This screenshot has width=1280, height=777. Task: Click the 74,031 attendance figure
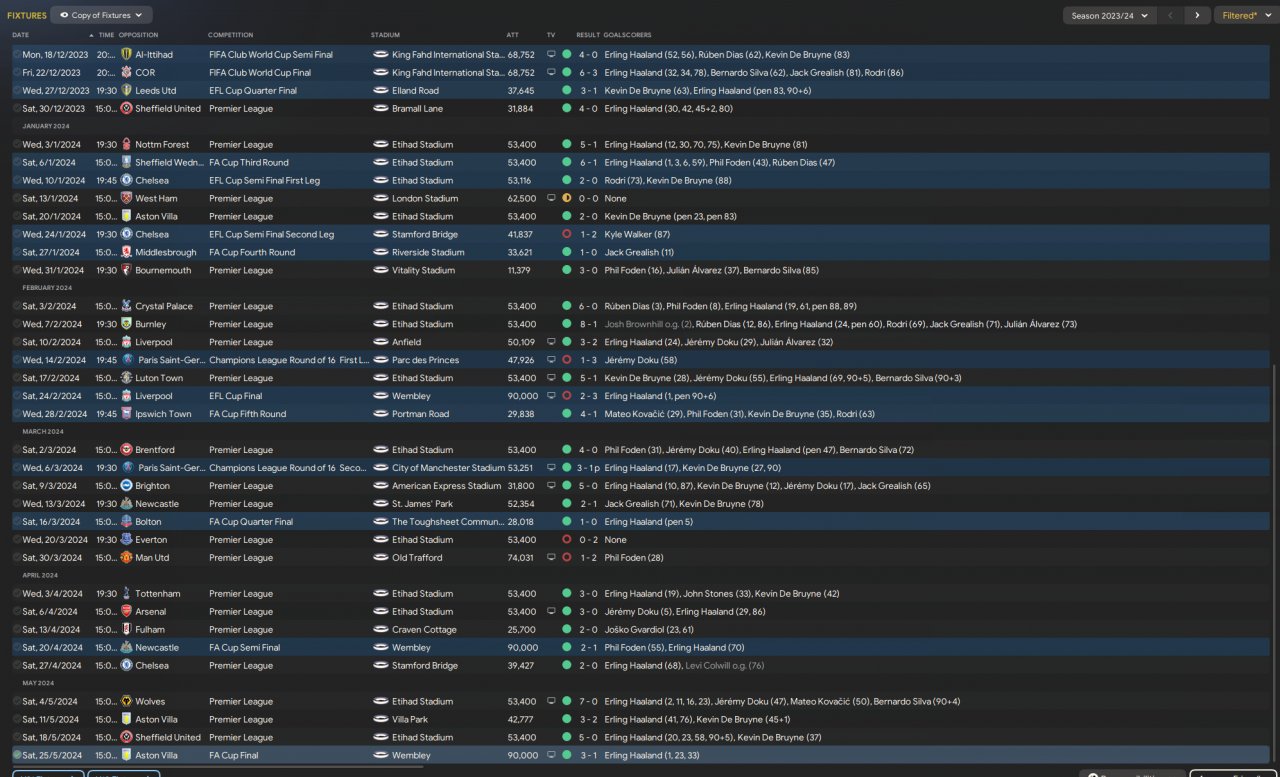click(520, 558)
